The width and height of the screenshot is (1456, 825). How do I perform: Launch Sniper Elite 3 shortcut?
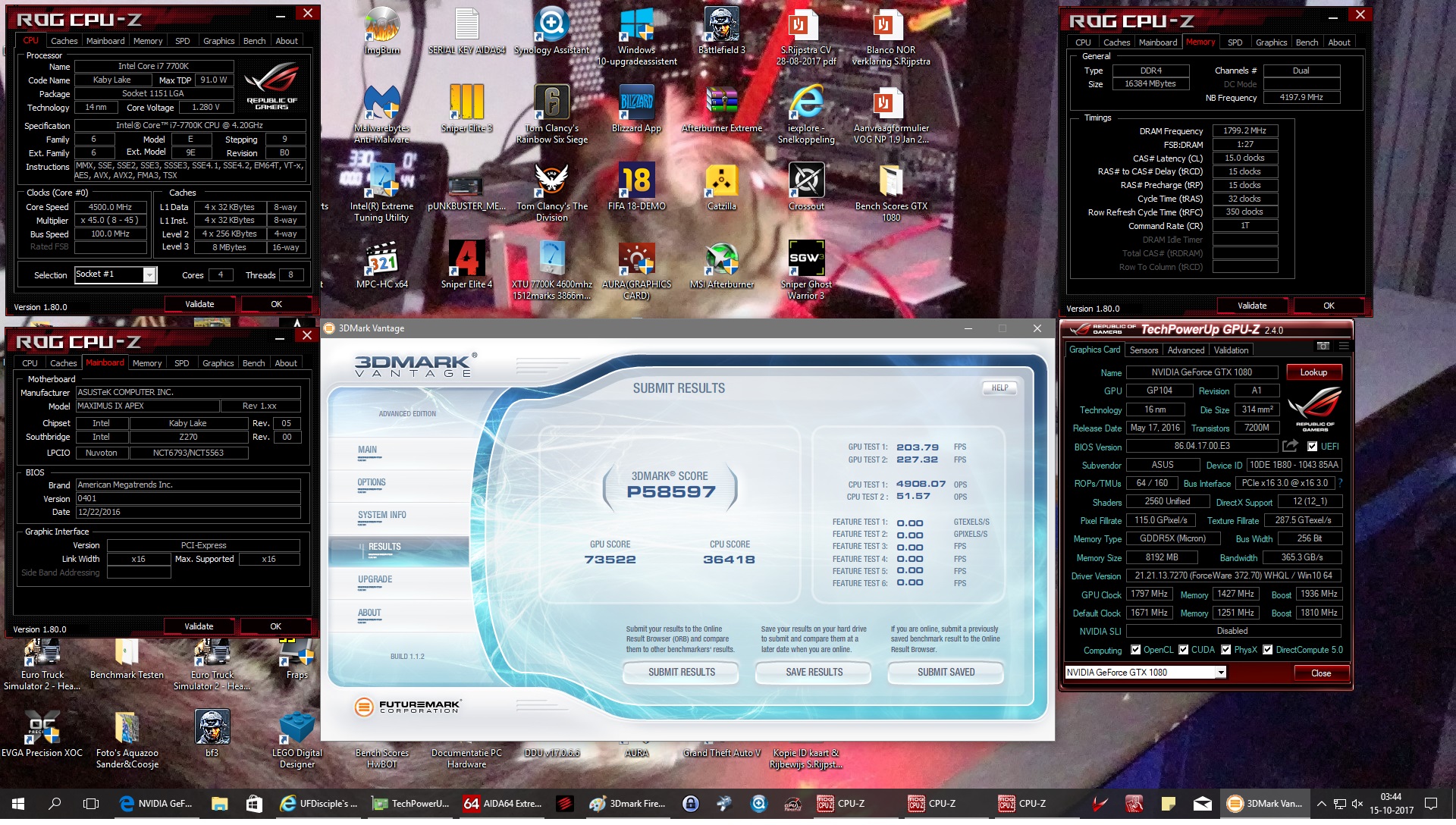tap(466, 108)
